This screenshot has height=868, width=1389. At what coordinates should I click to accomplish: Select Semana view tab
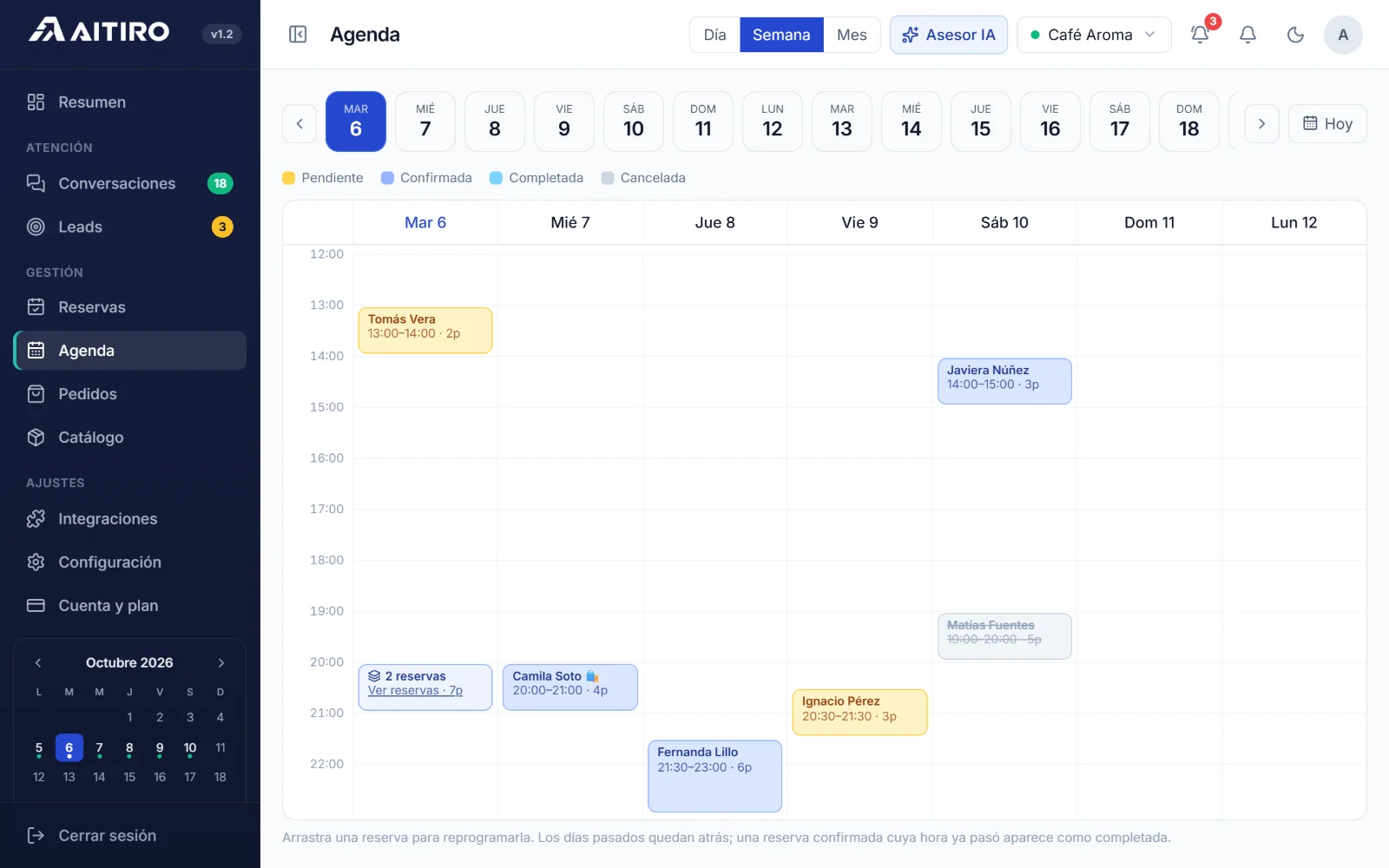[x=781, y=35]
